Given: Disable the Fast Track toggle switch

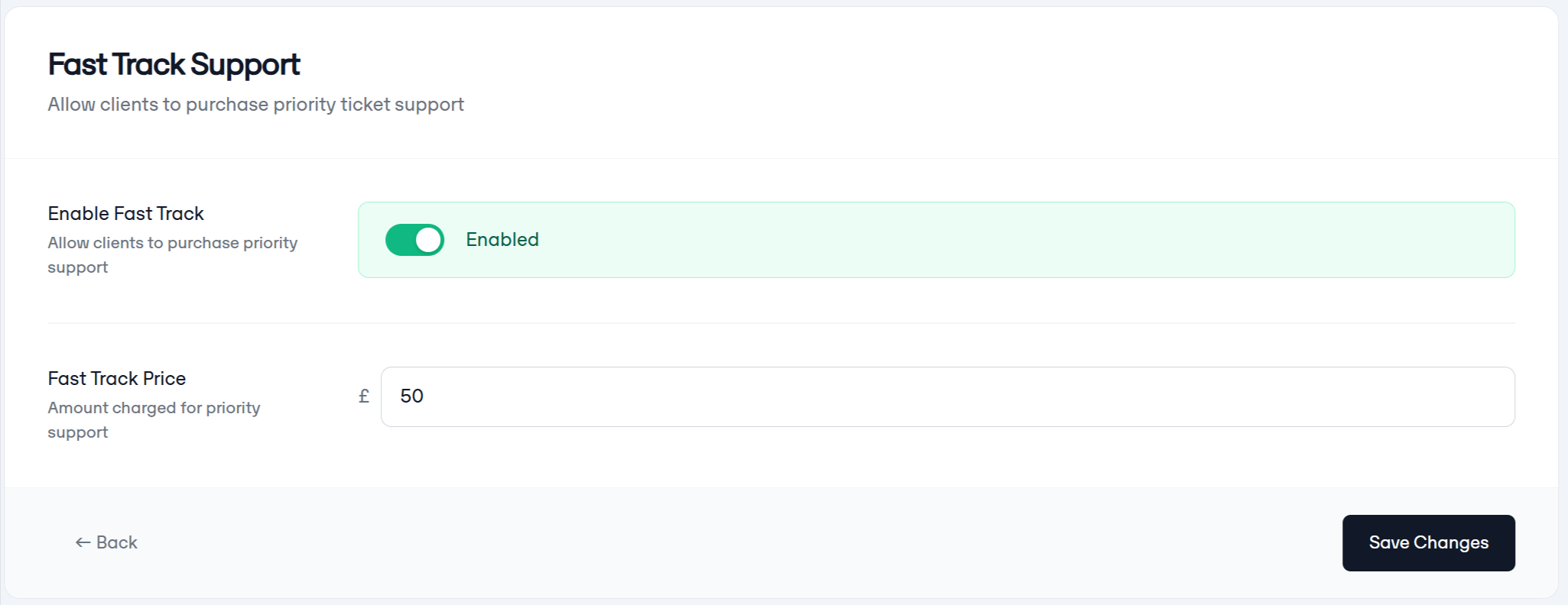Looking at the screenshot, I should 414,240.
